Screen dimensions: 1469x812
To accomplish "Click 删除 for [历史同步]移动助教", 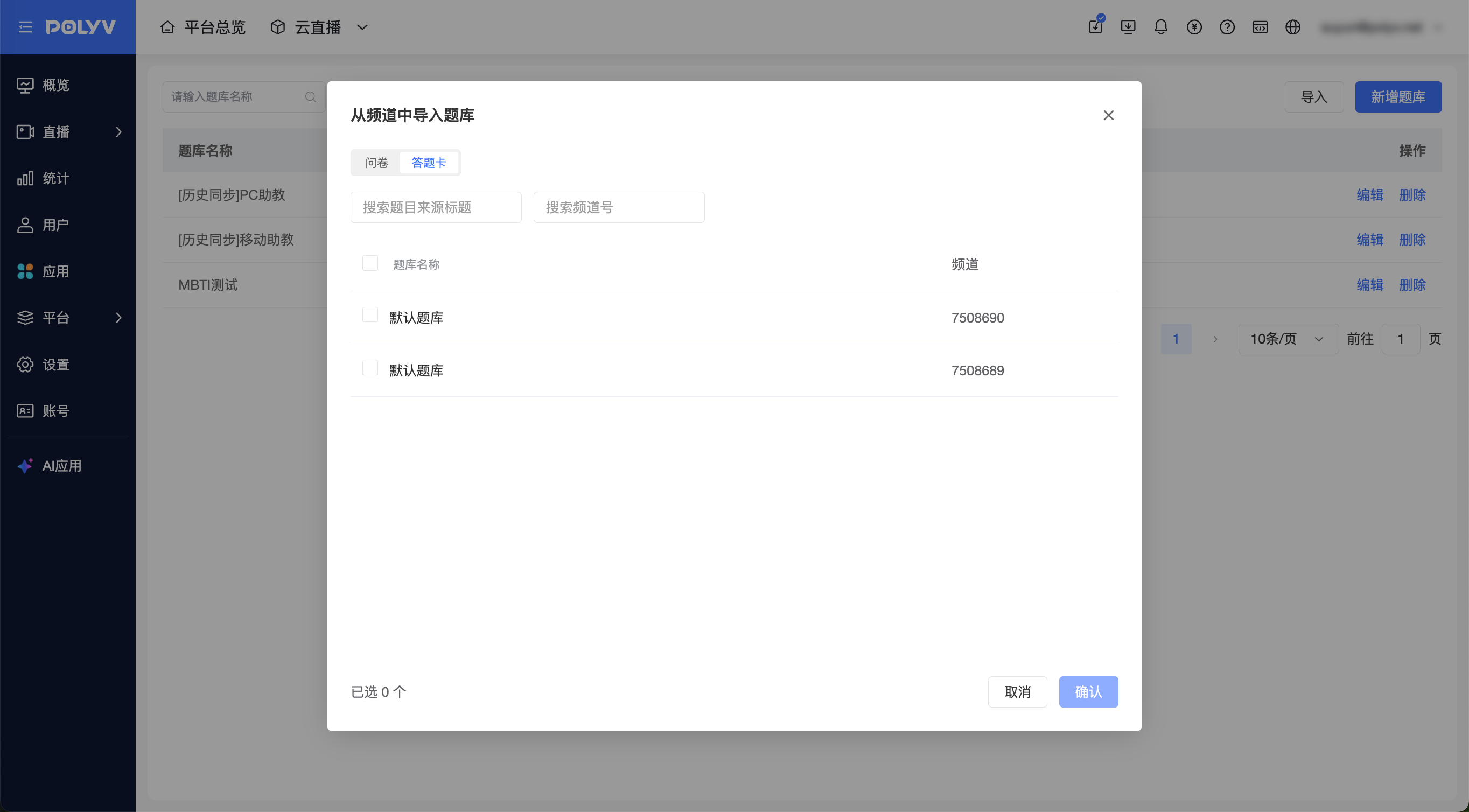I will pyautogui.click(x=1412, y=240).
